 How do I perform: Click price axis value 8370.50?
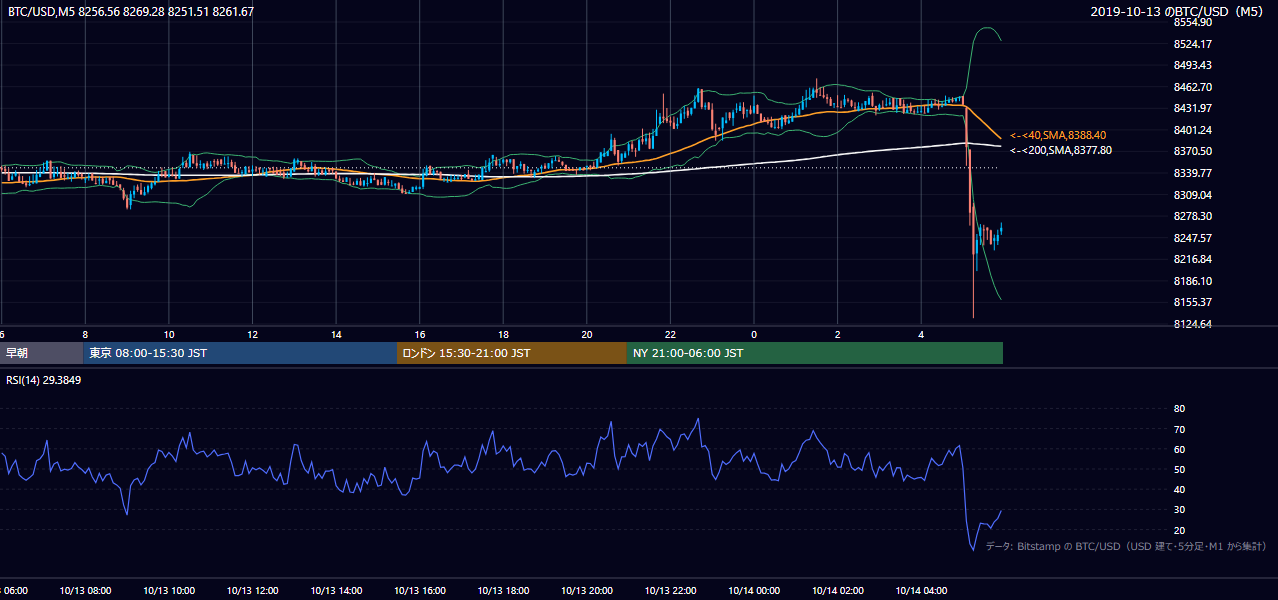coord(1193,151)
